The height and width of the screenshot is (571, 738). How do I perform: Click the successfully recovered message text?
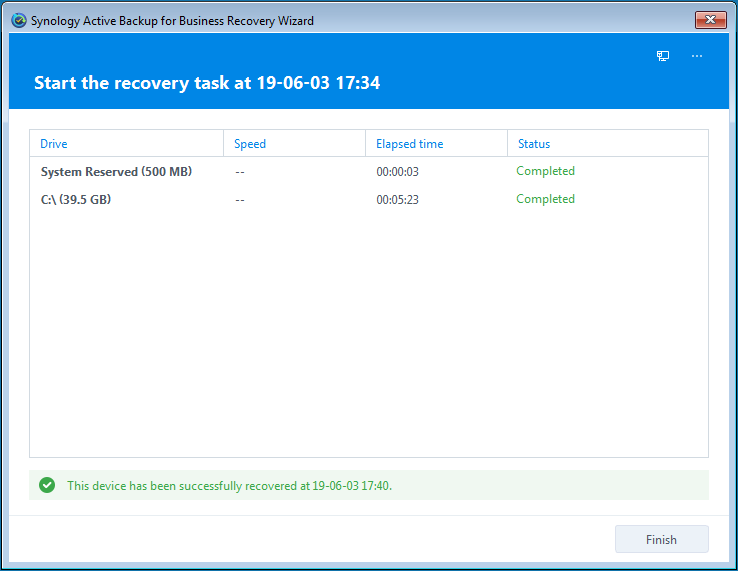tap(229, 486)
